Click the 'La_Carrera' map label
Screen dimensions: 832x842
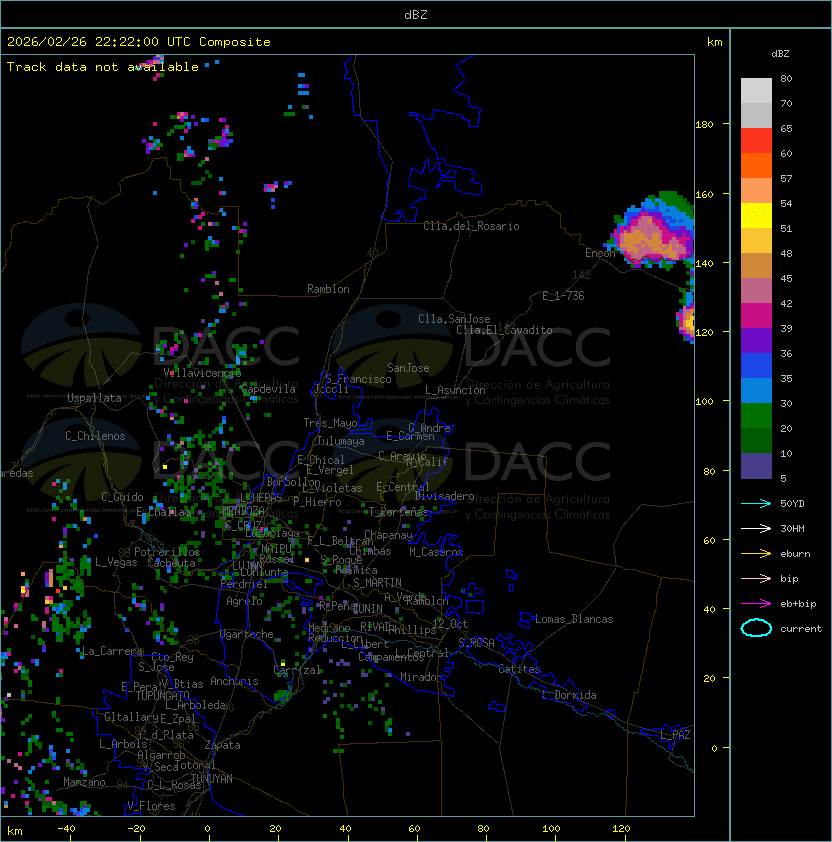(112, 651)
